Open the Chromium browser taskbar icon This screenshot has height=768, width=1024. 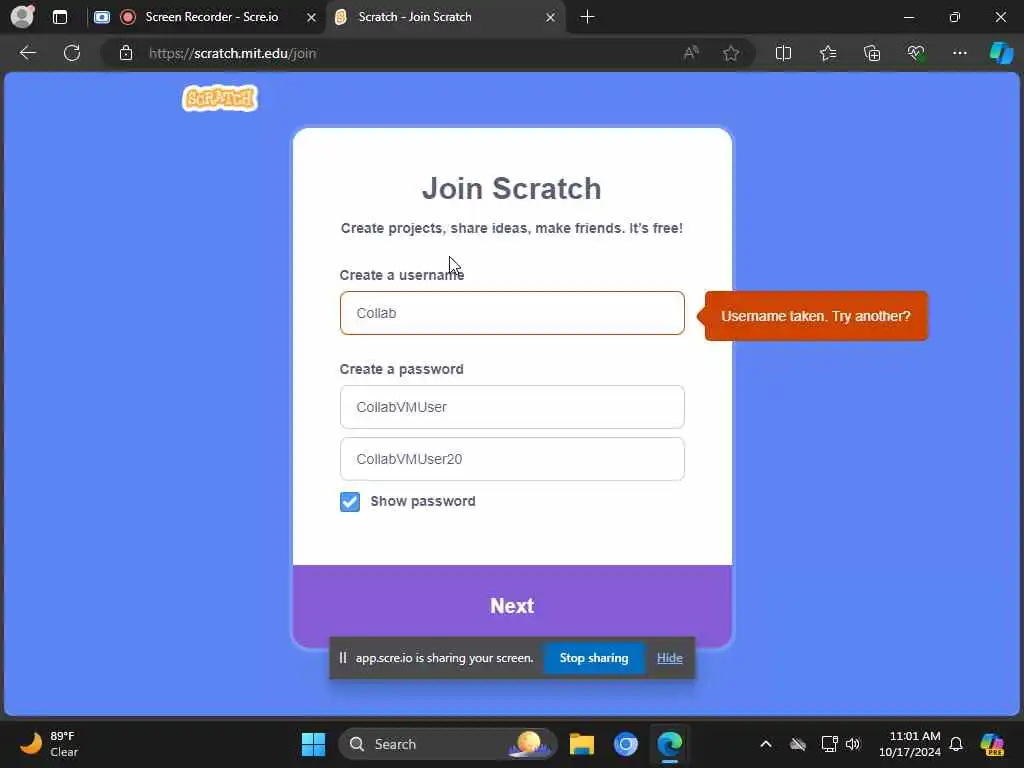click(626, 744)
